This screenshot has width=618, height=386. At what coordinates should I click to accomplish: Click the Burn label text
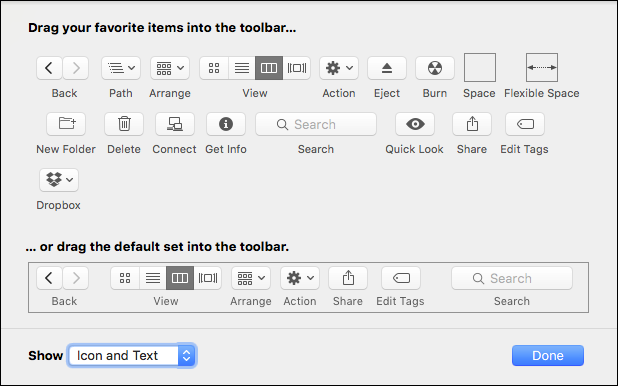435,93
